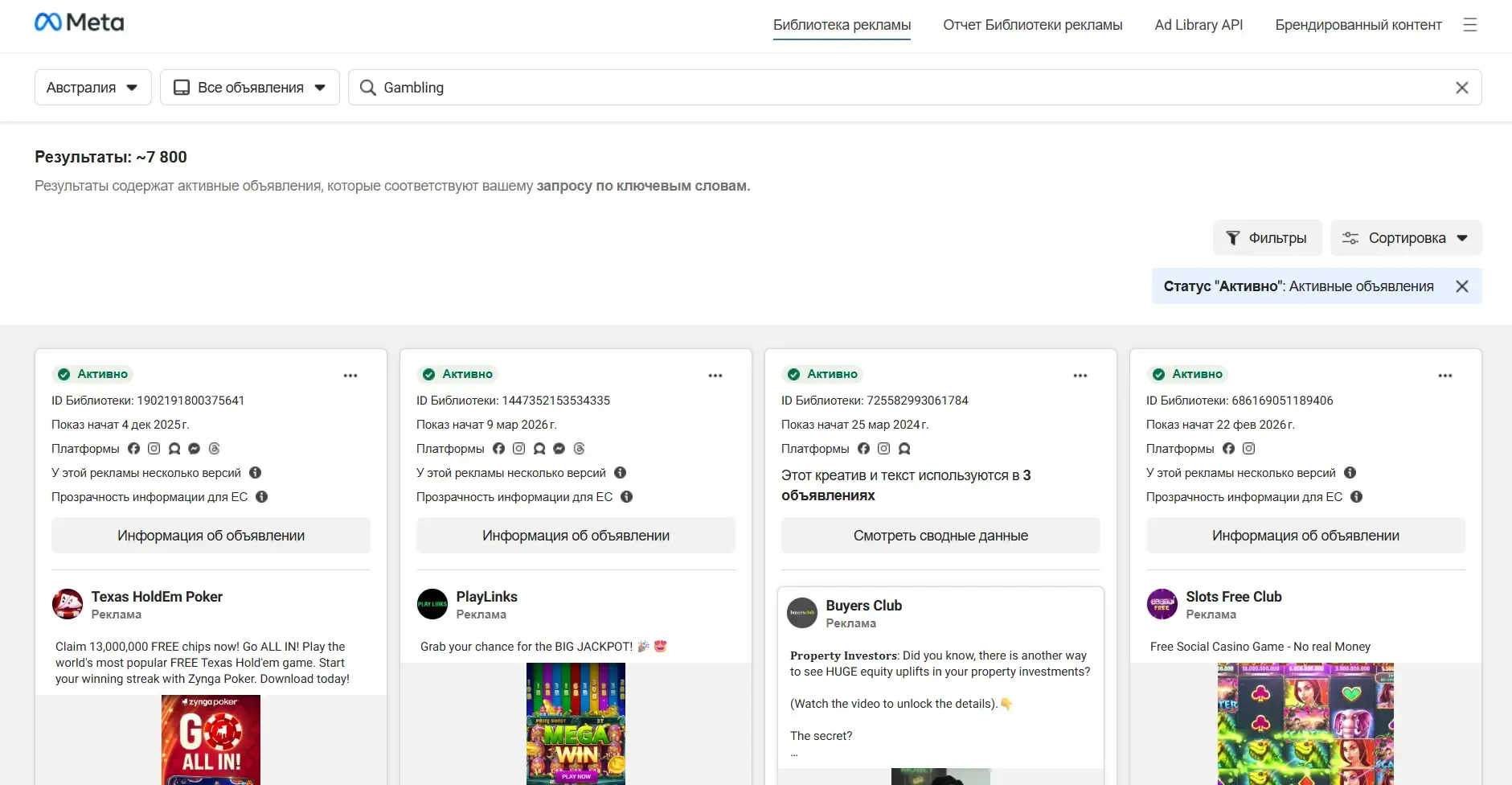This screenshot has height=785, width=1512.
Task: Open three-dot menu on Texas HoldEm ad
Action: tap(350, 376)
